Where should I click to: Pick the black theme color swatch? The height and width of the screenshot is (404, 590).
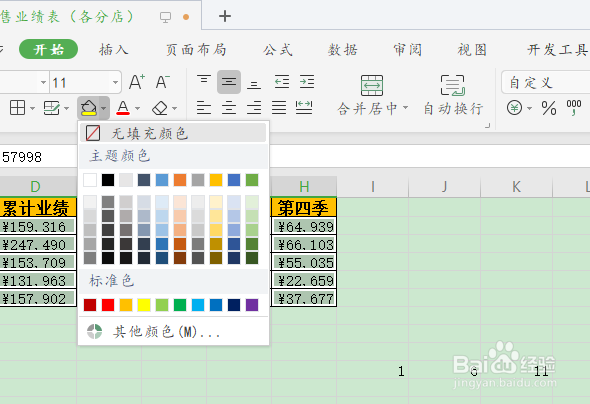click(x=108, y=180)
